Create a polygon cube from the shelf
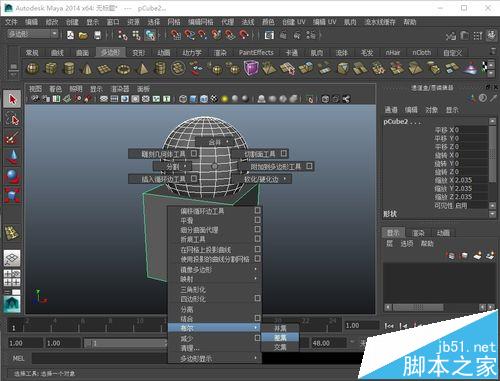Image resolution: width=500 pixels, height=381 pixels. [51, 68]
